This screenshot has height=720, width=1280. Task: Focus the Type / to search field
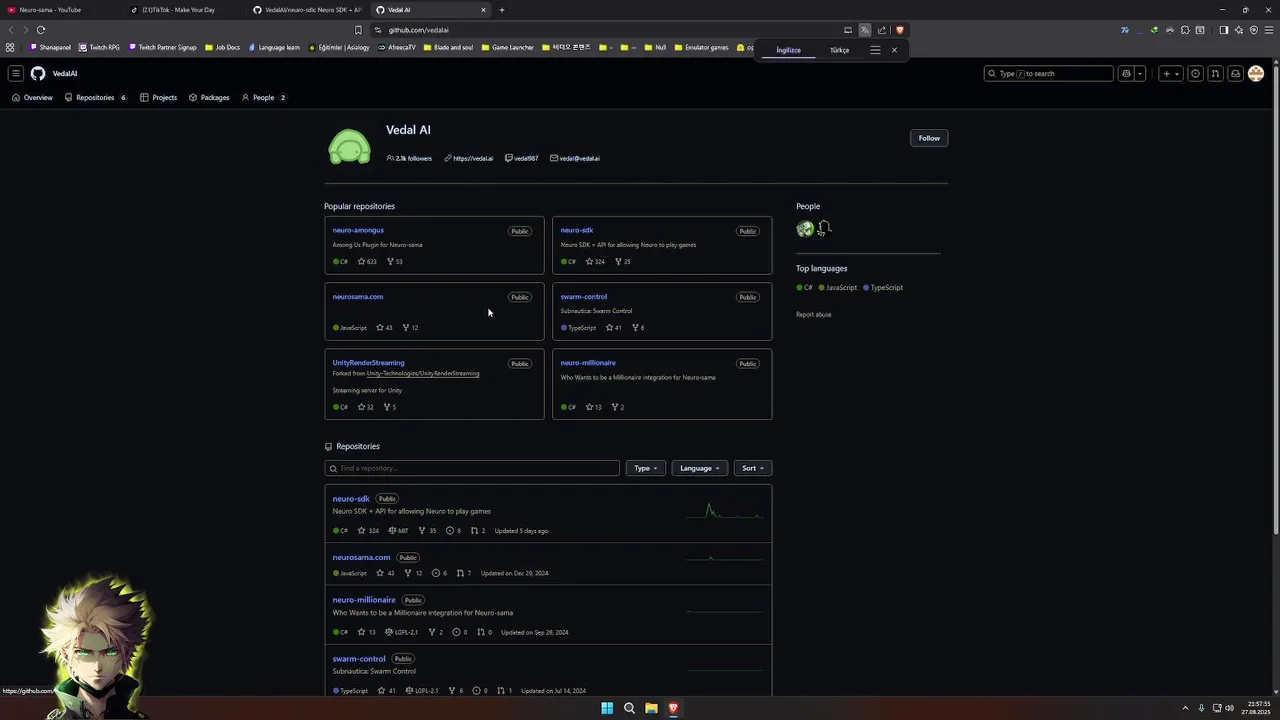pos(1048,73)
